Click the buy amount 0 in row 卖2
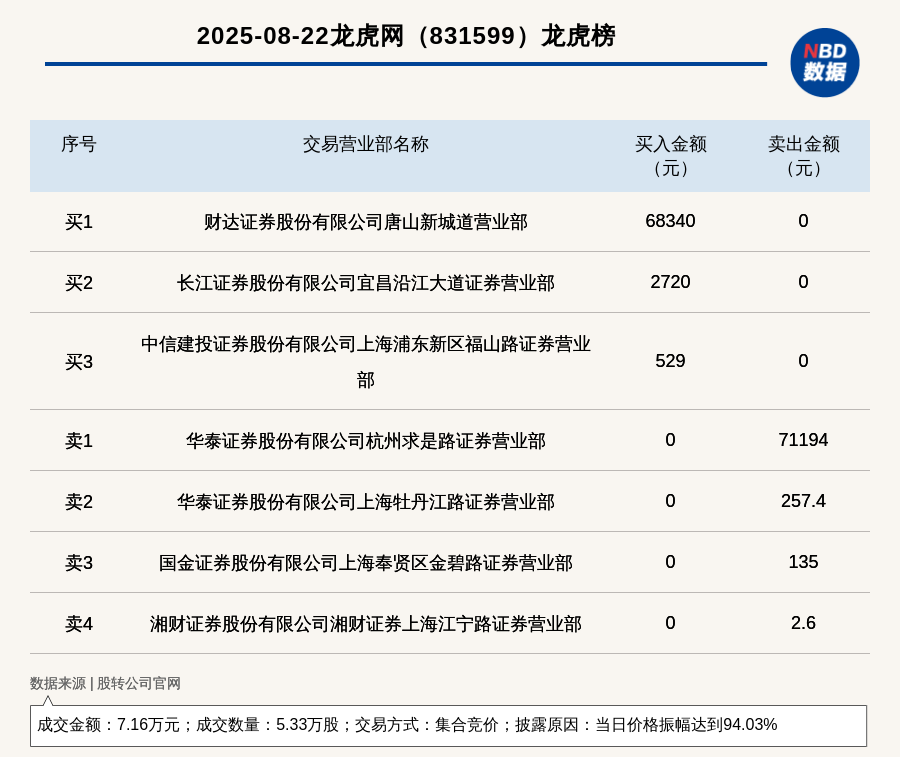This screenshot has height=757, width=900. click(x=670, y=501)
